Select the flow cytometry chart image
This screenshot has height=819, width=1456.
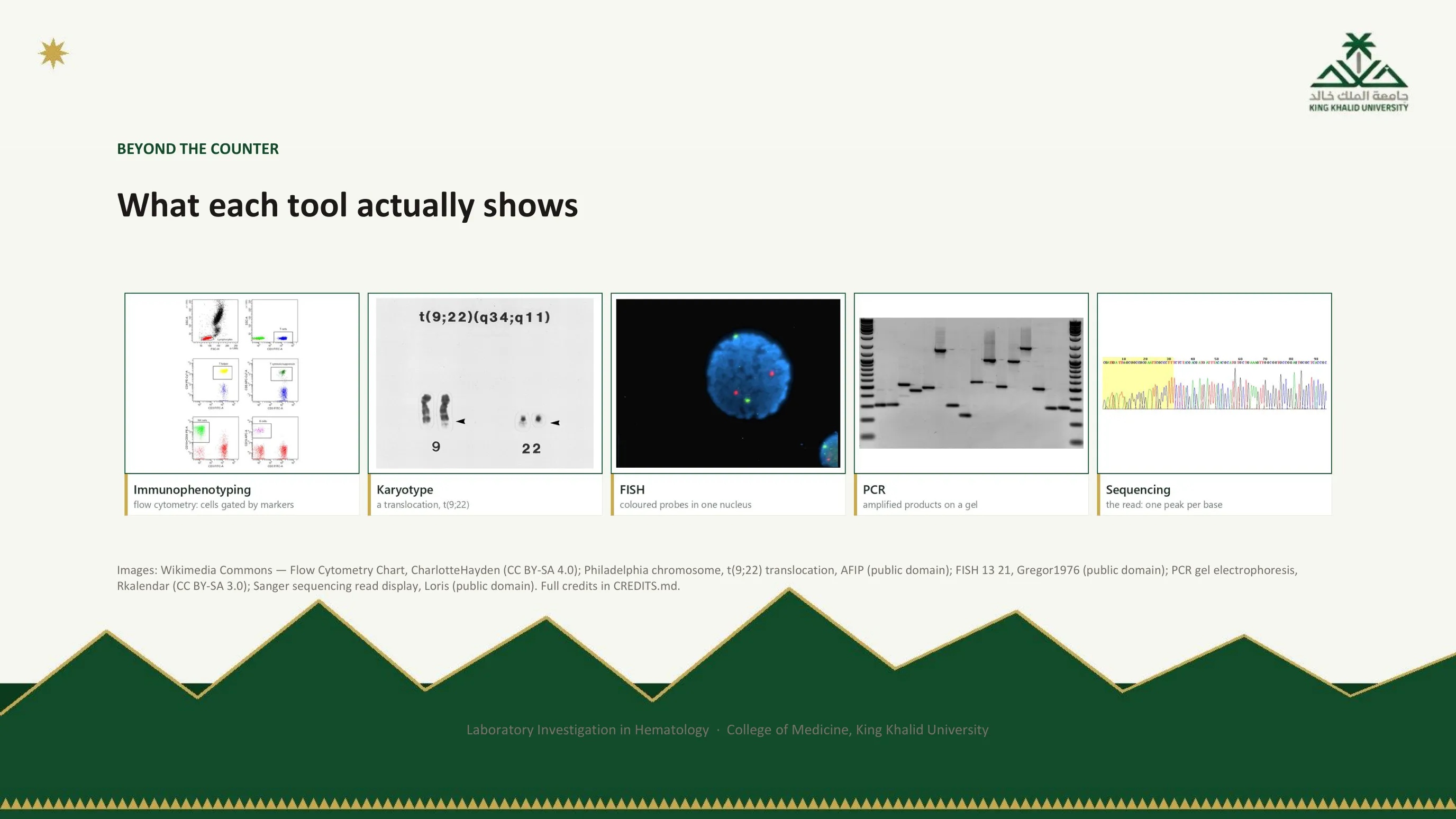coord(242,383)
